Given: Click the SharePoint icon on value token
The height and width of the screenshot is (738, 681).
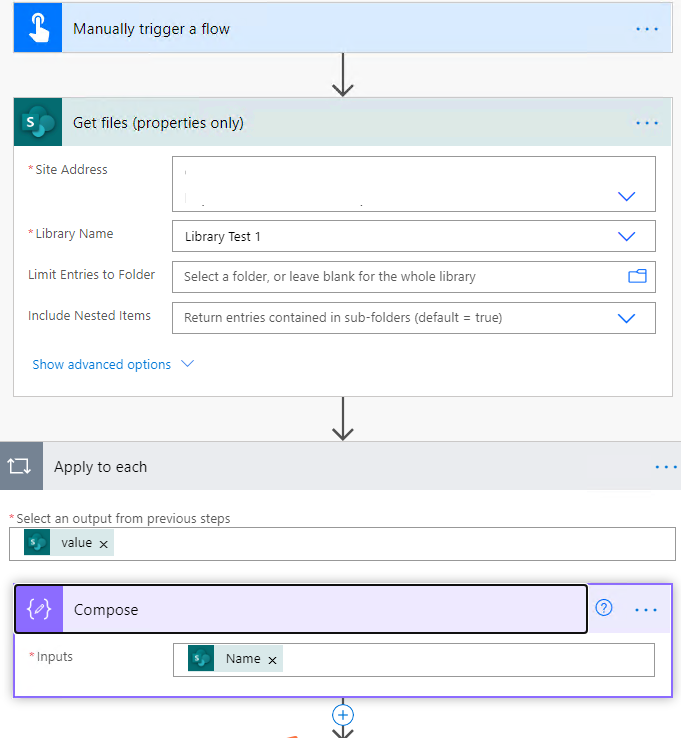Looking at the screenshot, I should click(x=37, y=543).
